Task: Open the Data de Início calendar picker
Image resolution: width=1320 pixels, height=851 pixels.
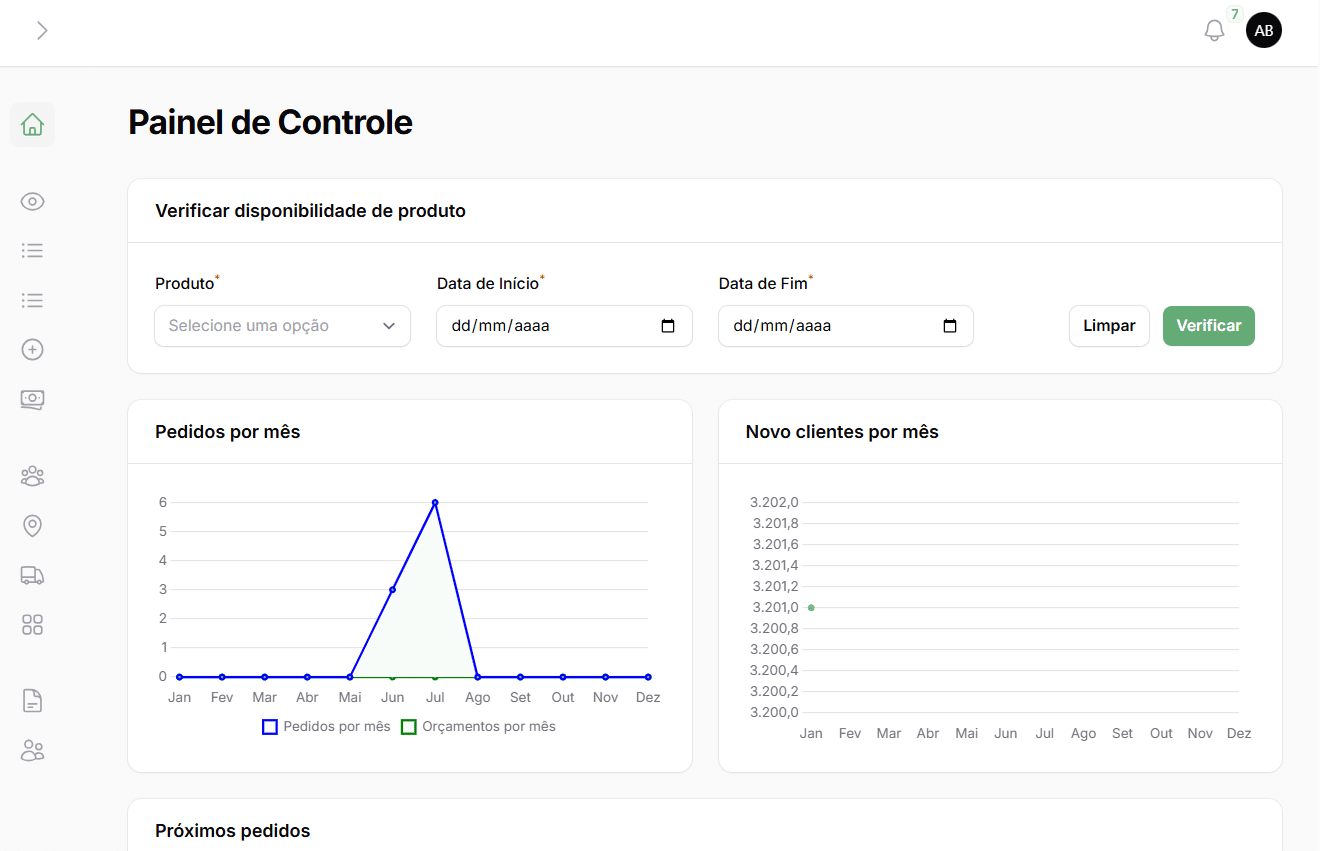Action: click(669, 326)
